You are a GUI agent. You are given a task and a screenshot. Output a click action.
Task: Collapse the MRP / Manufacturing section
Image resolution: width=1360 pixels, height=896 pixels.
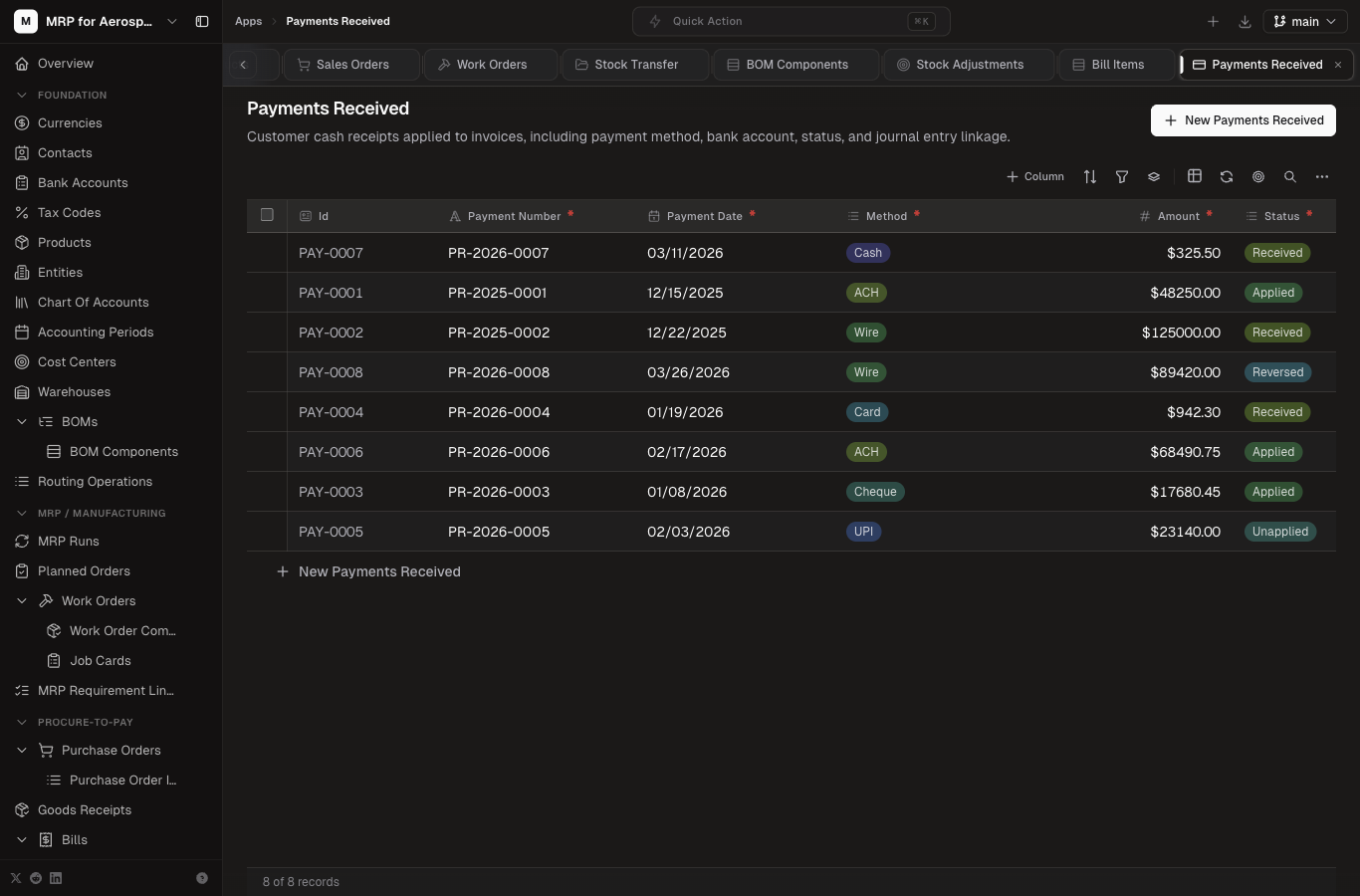click(x=22, y=514)
